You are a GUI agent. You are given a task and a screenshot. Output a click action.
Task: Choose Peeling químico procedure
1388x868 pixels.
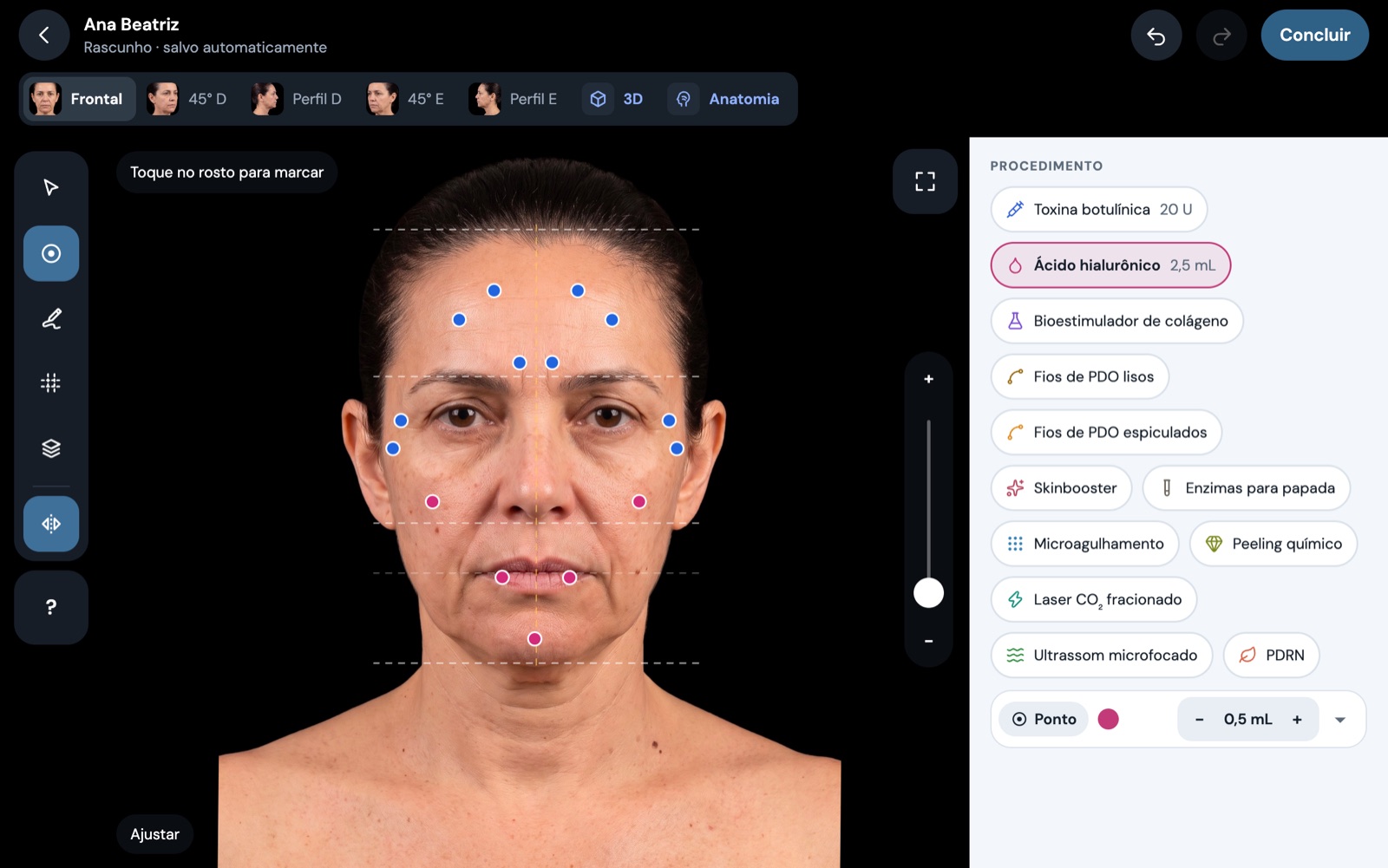tap(1273, 544)
